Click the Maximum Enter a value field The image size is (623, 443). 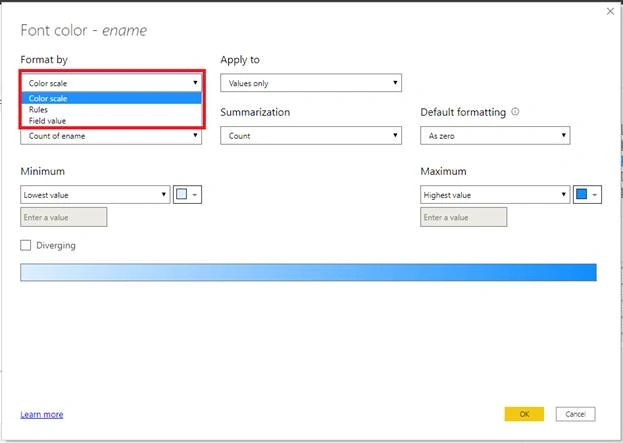click(464, 217)
